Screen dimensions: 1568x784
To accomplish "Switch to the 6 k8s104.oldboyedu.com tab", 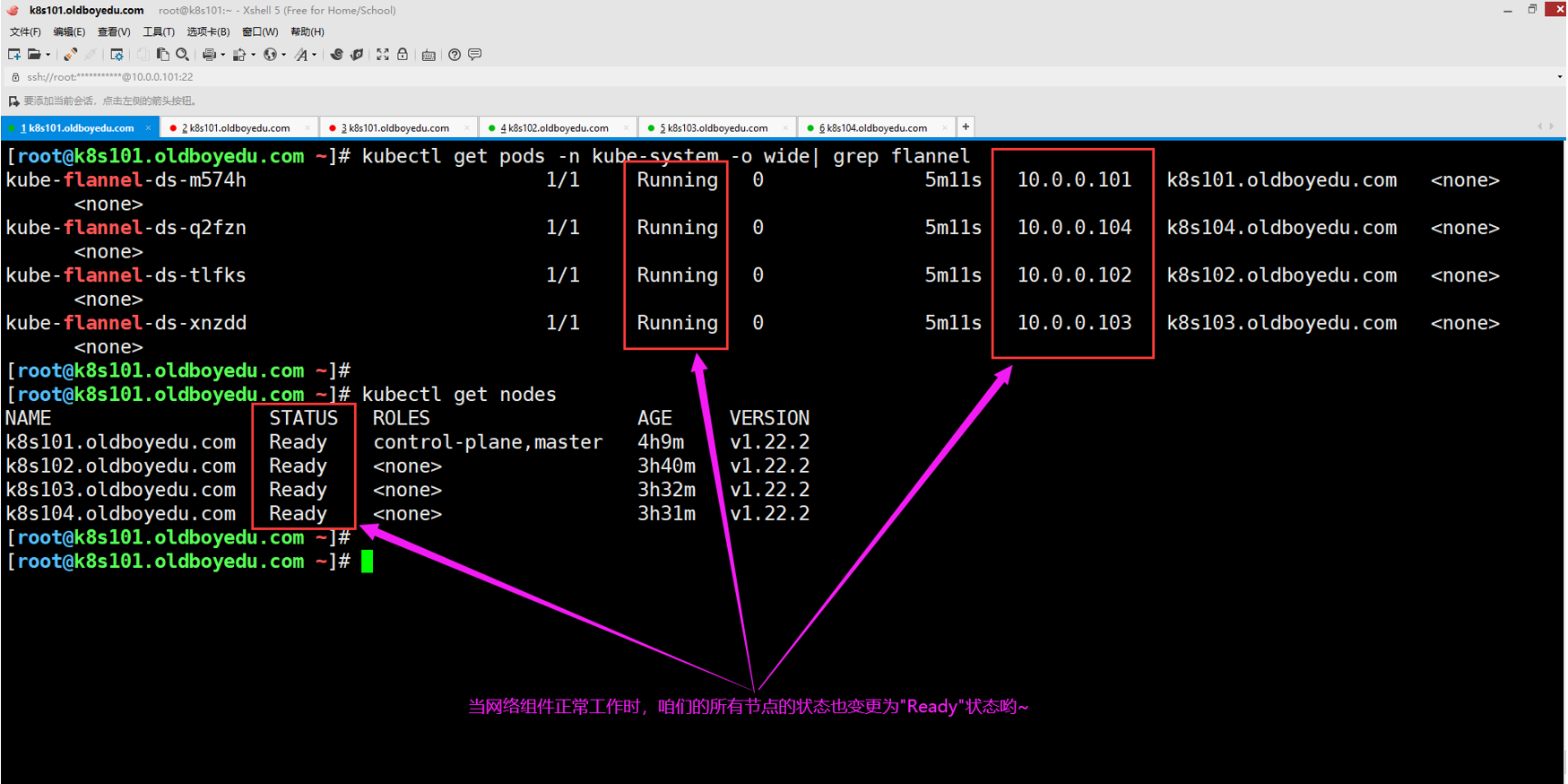I will pyautogui.click(x=872, y=128).
